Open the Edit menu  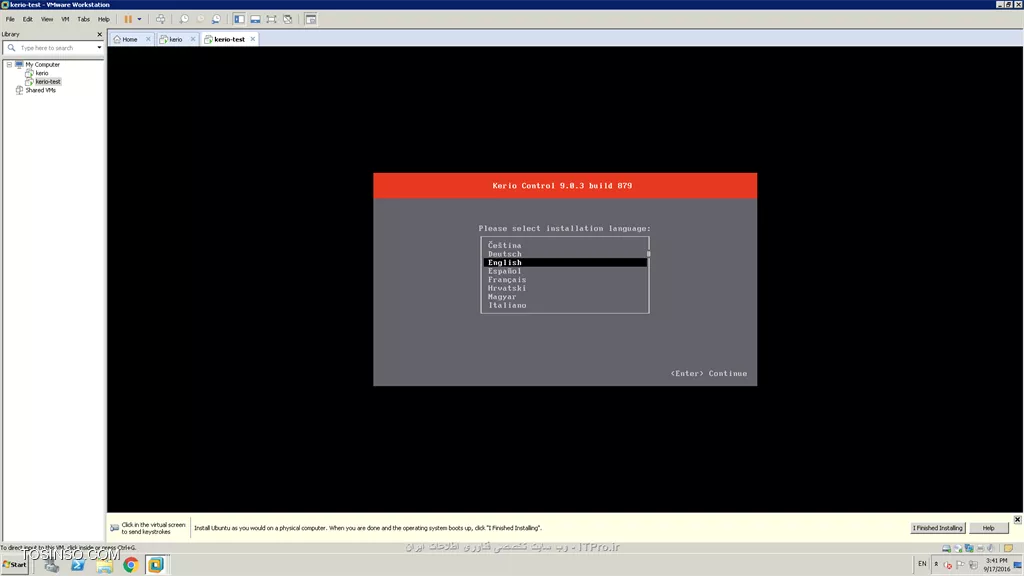point(27,19)
